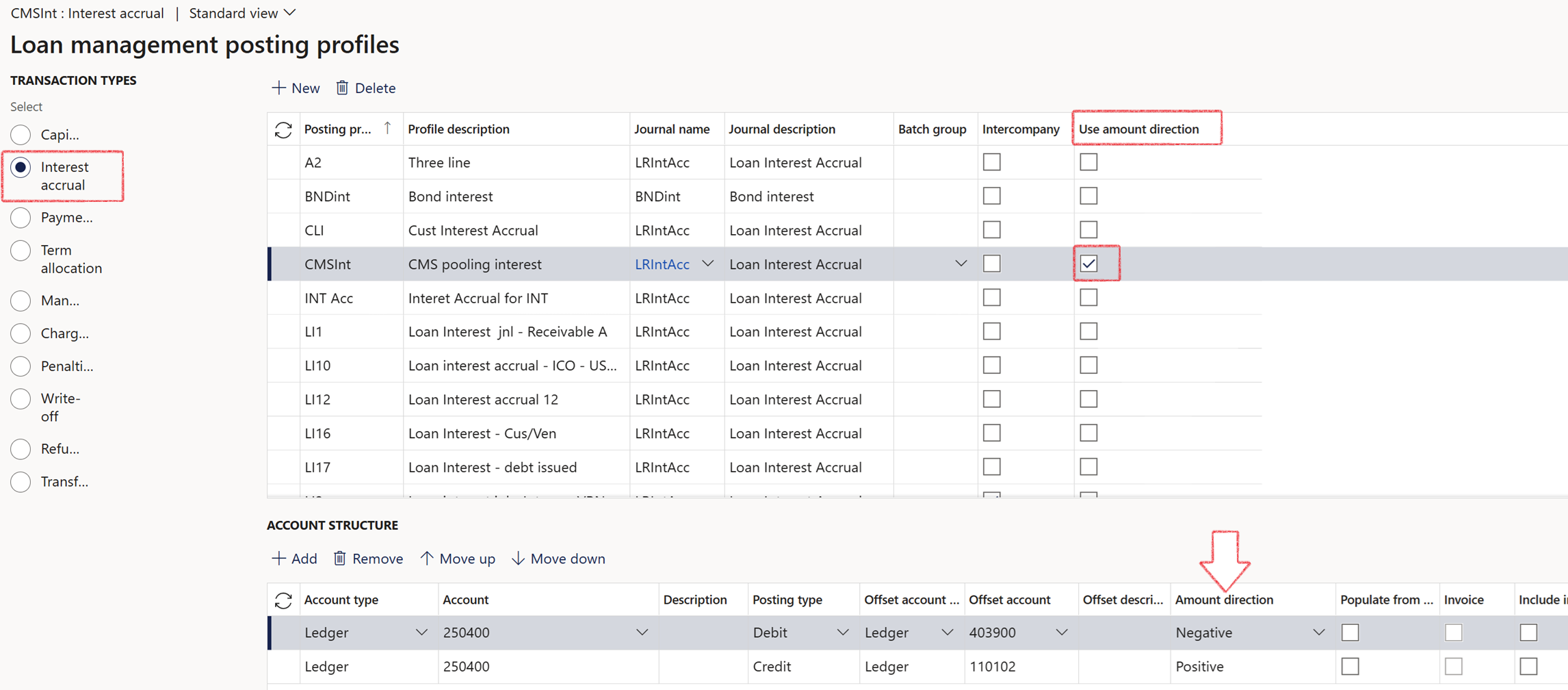
Task: Enable Intercompany checkbox for BNDint row
Action: (991, 196)
